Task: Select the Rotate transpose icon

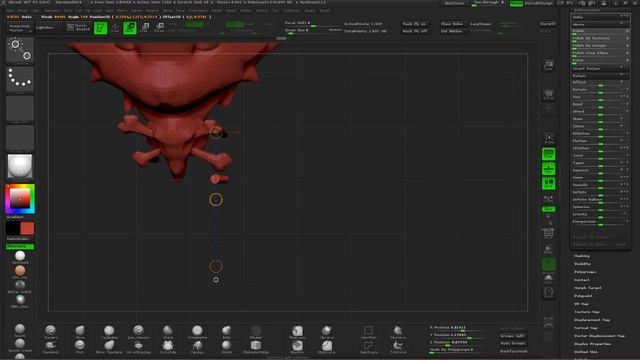Action: click(159, 28)
